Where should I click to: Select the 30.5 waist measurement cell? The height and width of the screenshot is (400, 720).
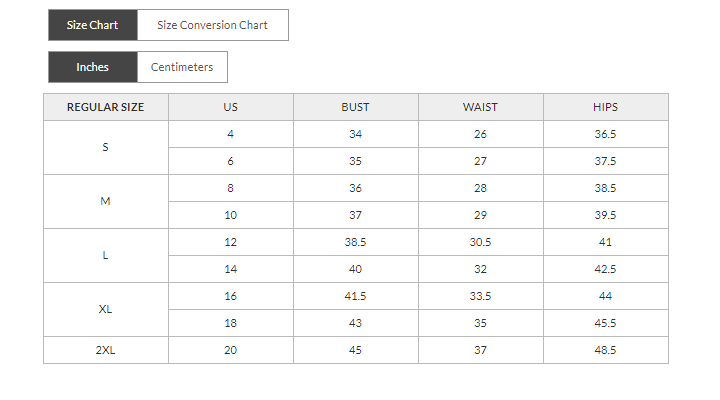pyautogui.click(x=480, y=242)
